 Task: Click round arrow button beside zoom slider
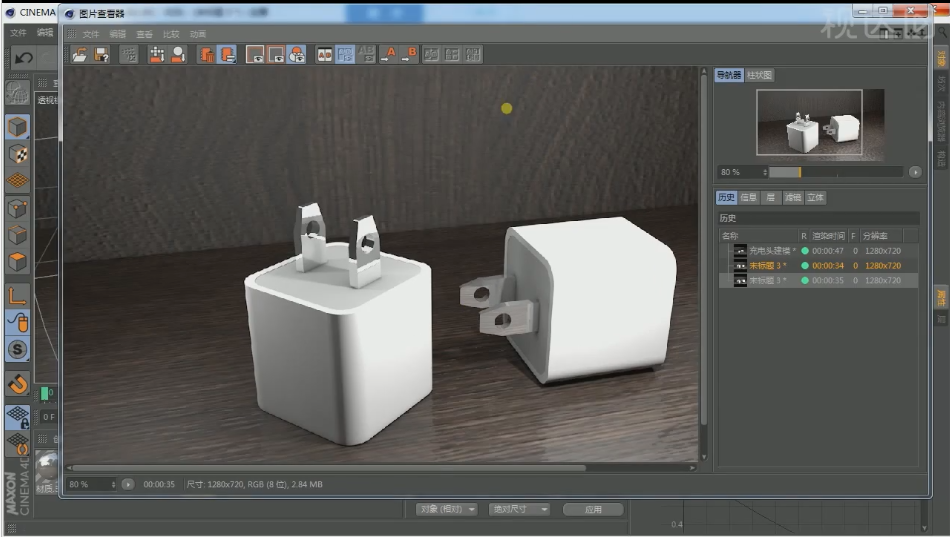(915, 173)
